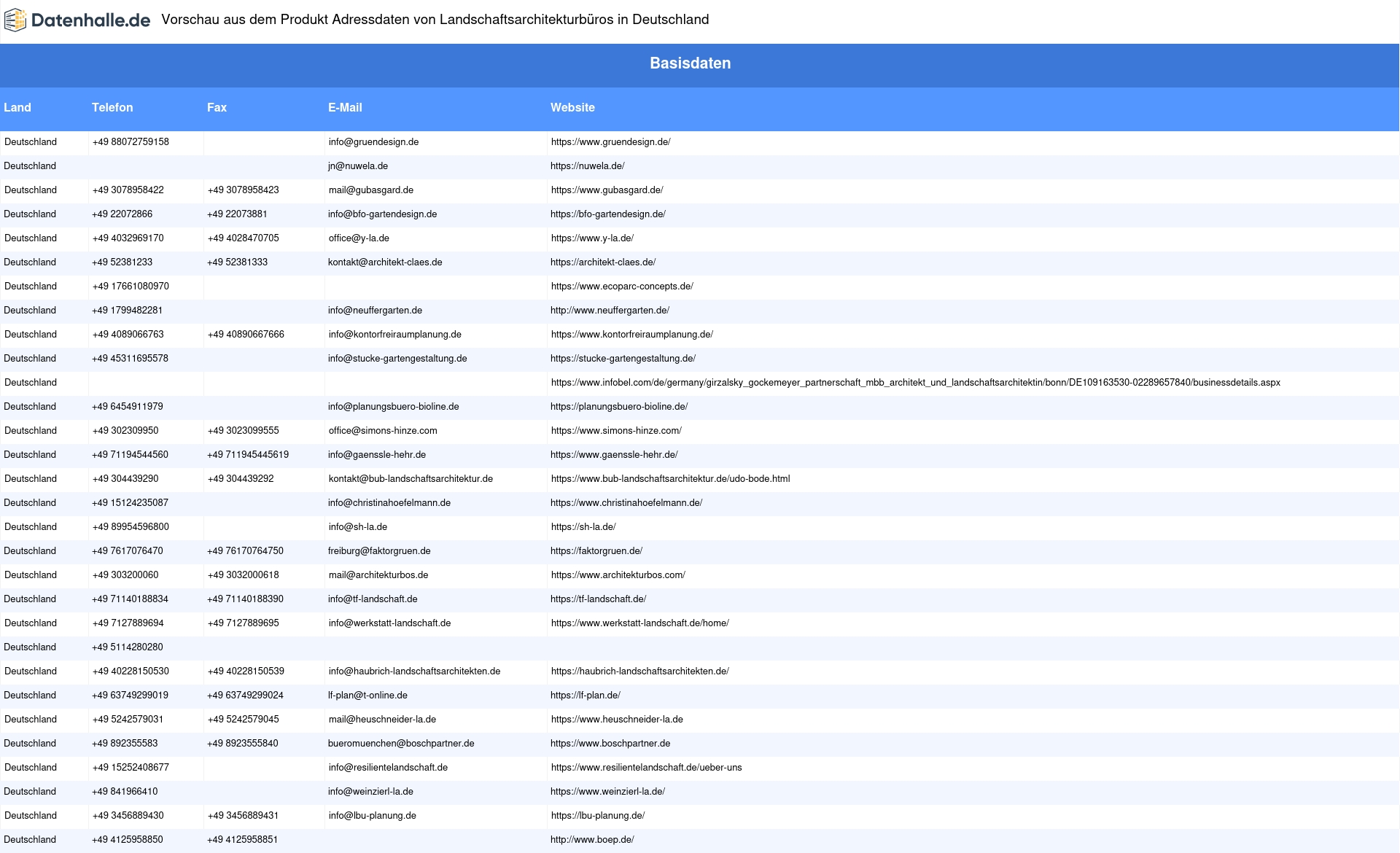
Task: Select phone +49 22072866
Action: click(122, 214)
